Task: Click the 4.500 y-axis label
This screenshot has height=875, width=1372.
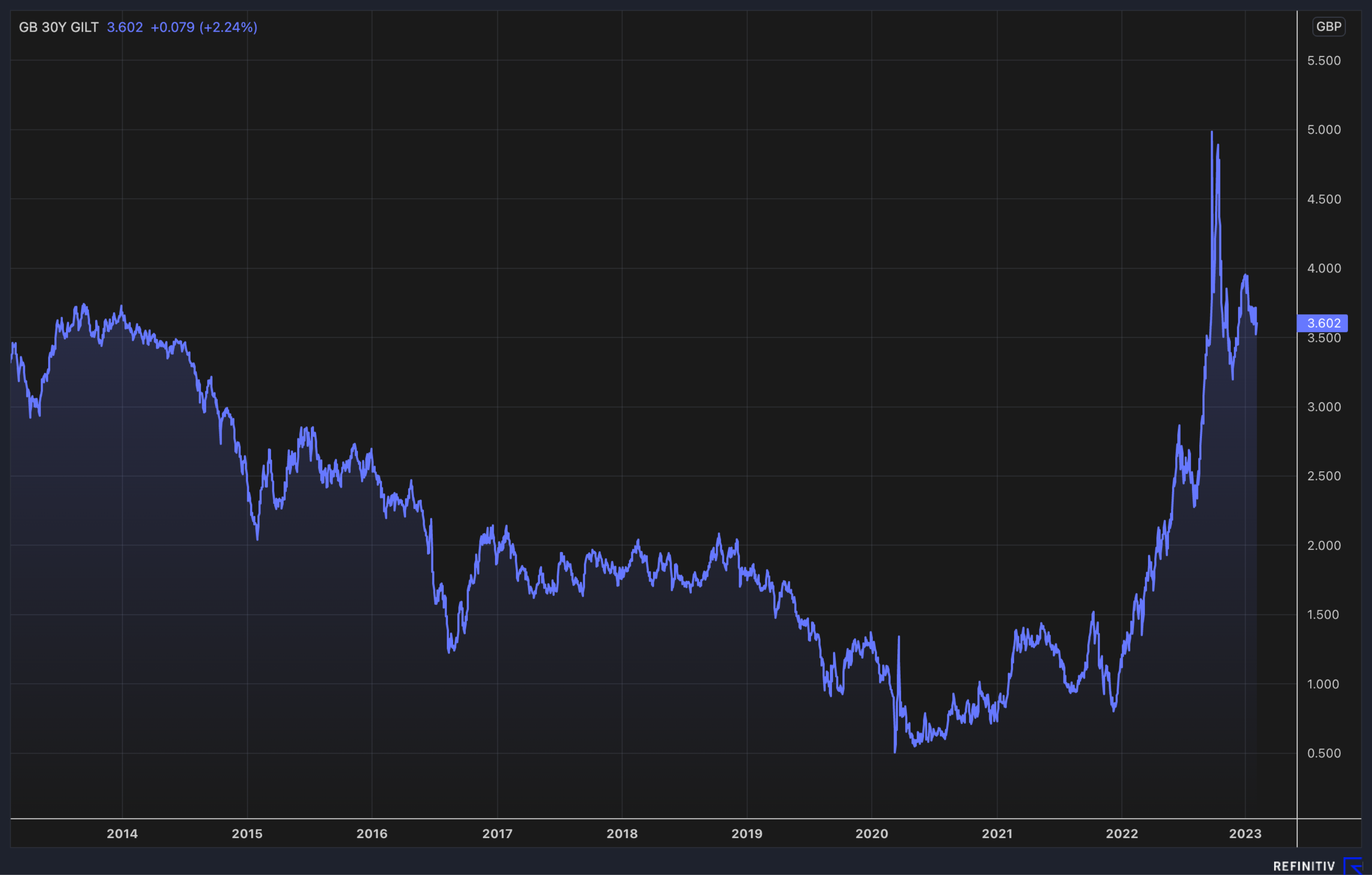Action: [1323, 199]
